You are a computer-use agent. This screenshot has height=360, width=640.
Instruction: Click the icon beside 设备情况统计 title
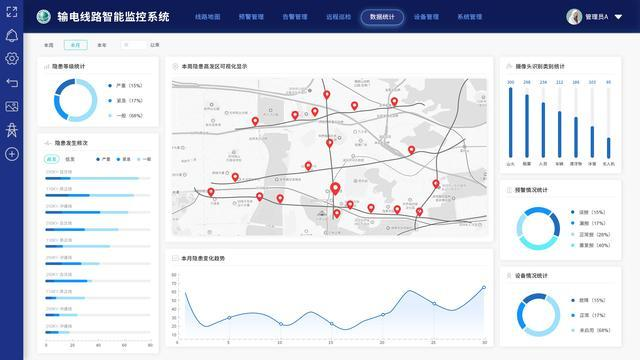(x=509, y=276)
